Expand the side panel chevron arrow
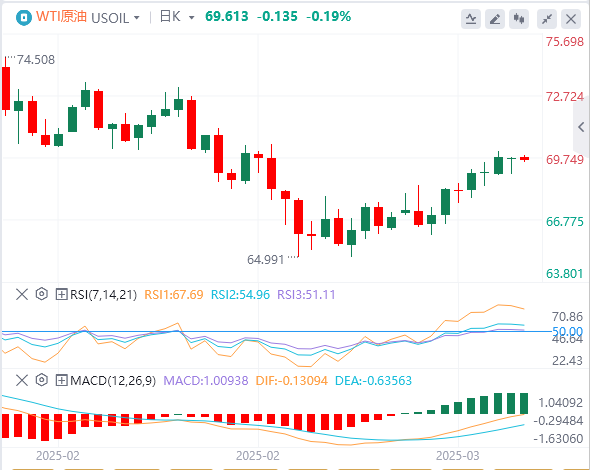This screenshot has width=590, height=470. pos(581,127)
